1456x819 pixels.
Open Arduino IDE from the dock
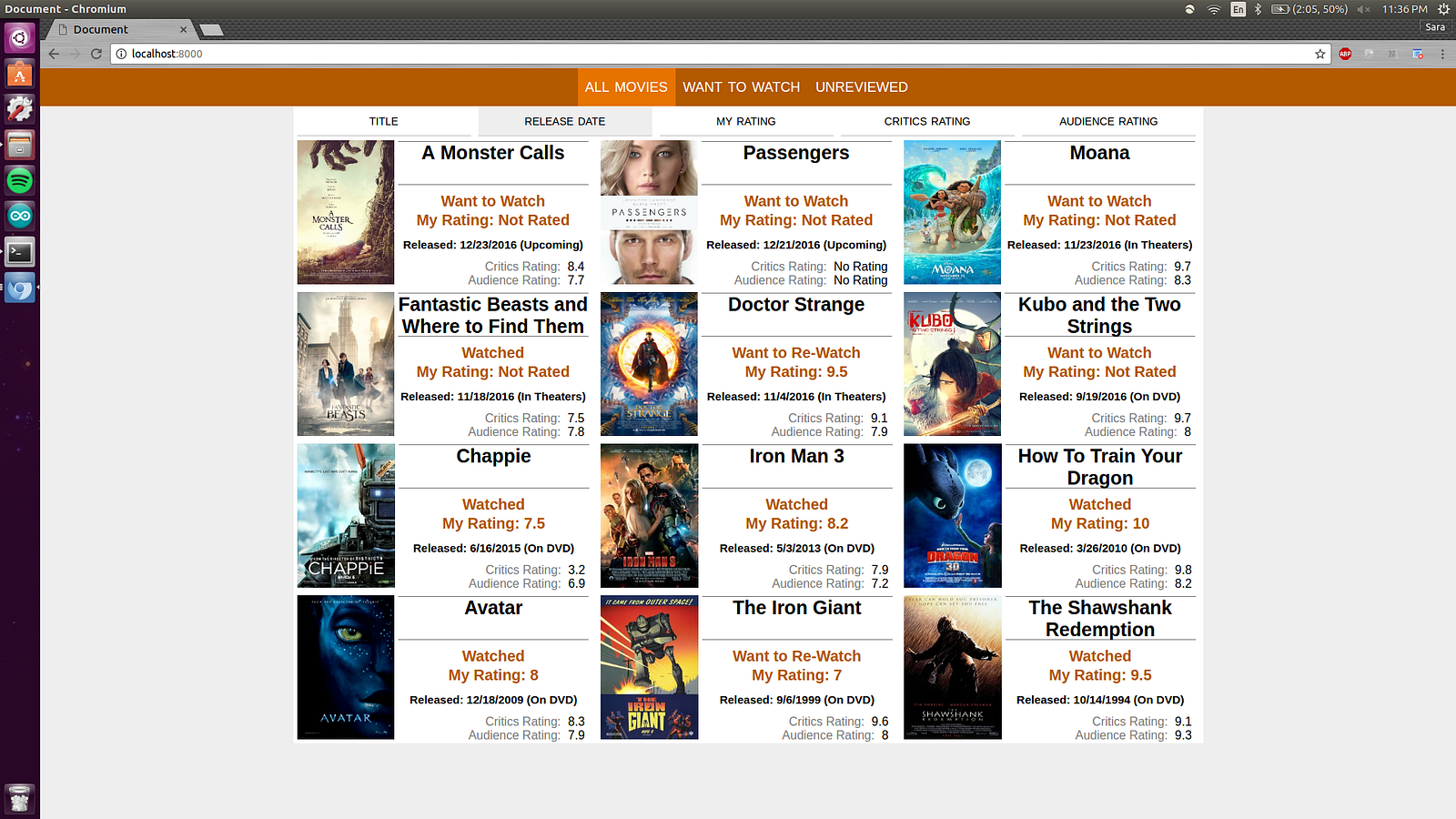20,216
